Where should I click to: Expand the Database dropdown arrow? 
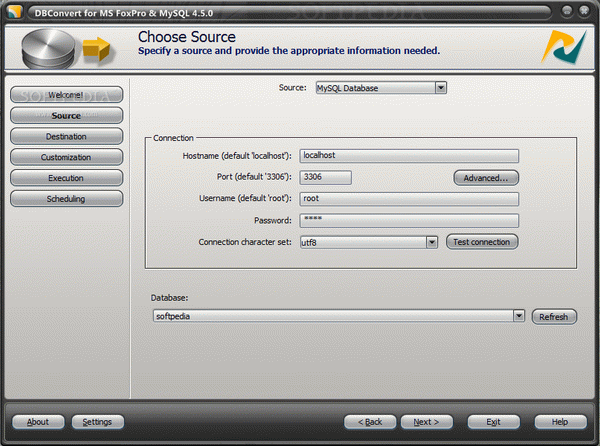519,316
